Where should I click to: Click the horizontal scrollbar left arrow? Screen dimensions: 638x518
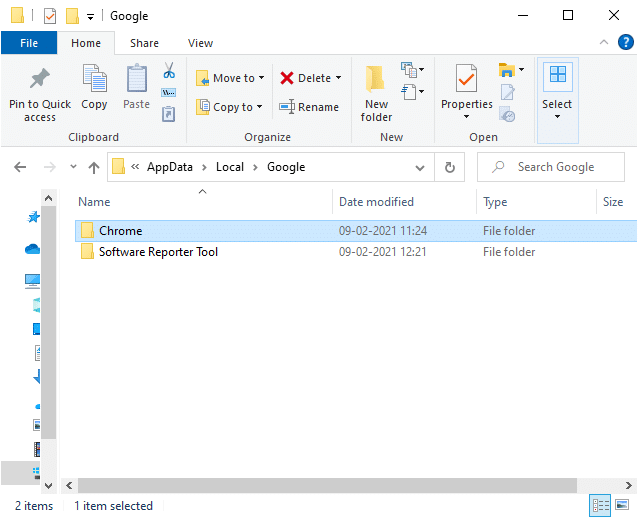(x=69, y=485)
